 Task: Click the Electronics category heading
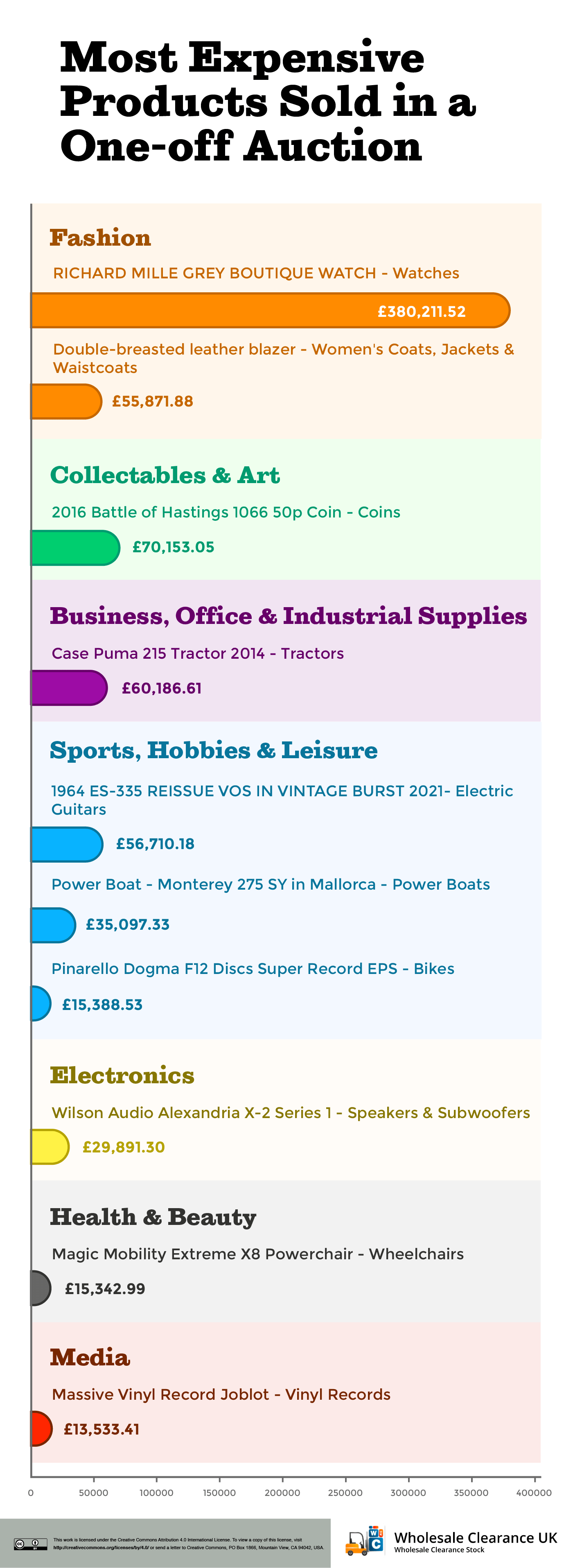point(122,1075)
